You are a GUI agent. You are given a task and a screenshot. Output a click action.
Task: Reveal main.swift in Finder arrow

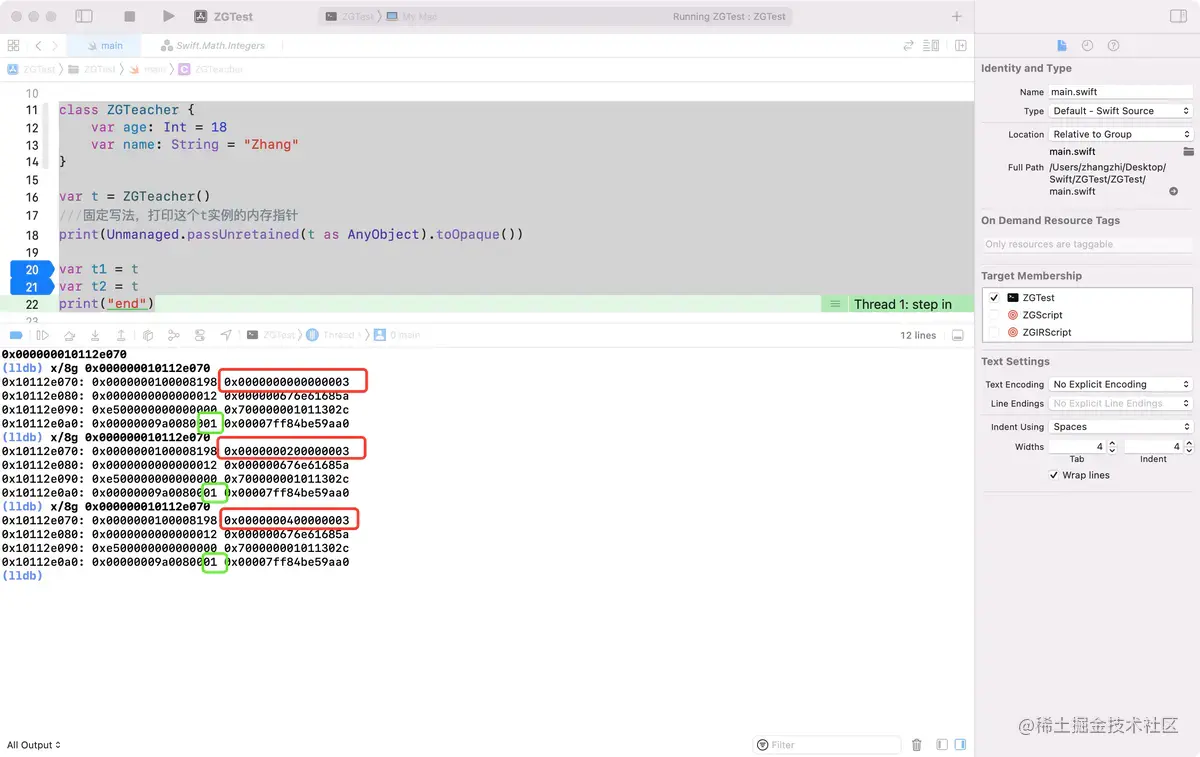pyautogui.click(x=1173, y=191)
